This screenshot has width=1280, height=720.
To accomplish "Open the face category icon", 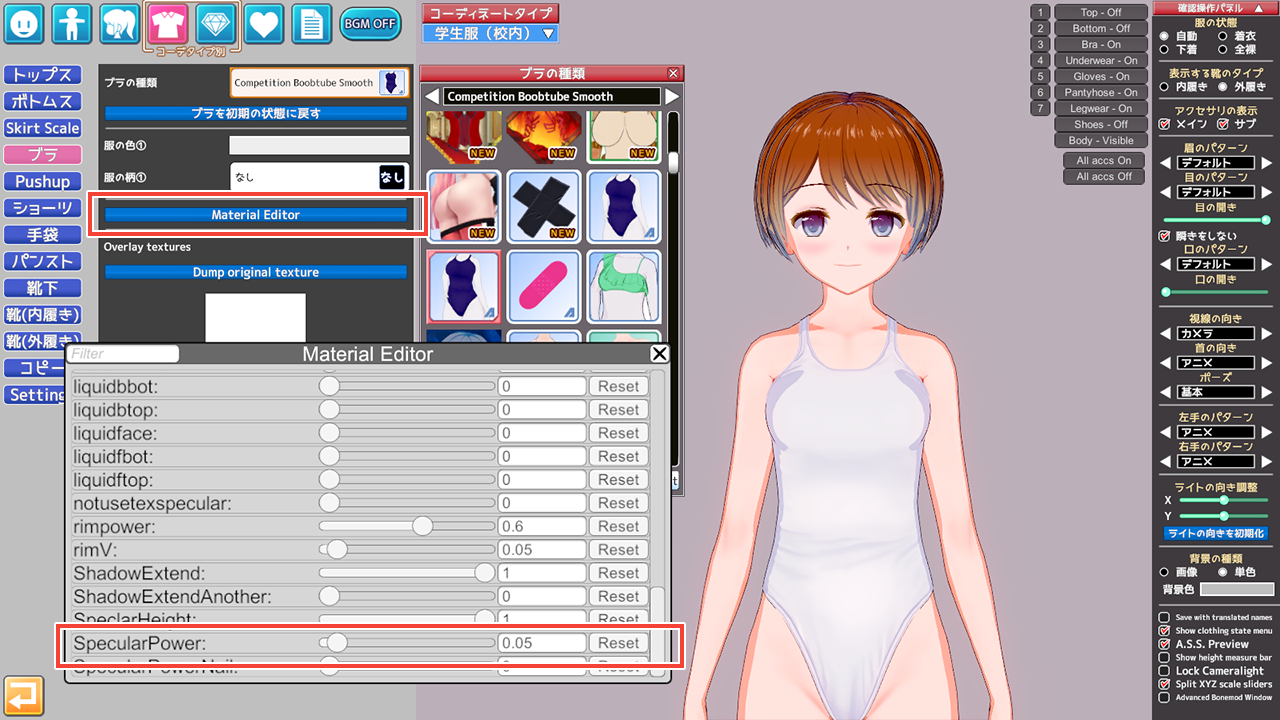I will (x=24, y=23).
